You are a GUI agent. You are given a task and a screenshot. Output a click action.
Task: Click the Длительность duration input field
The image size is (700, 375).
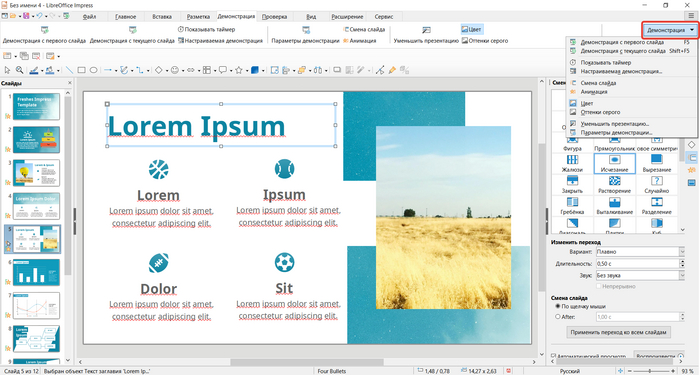point(637,263)
